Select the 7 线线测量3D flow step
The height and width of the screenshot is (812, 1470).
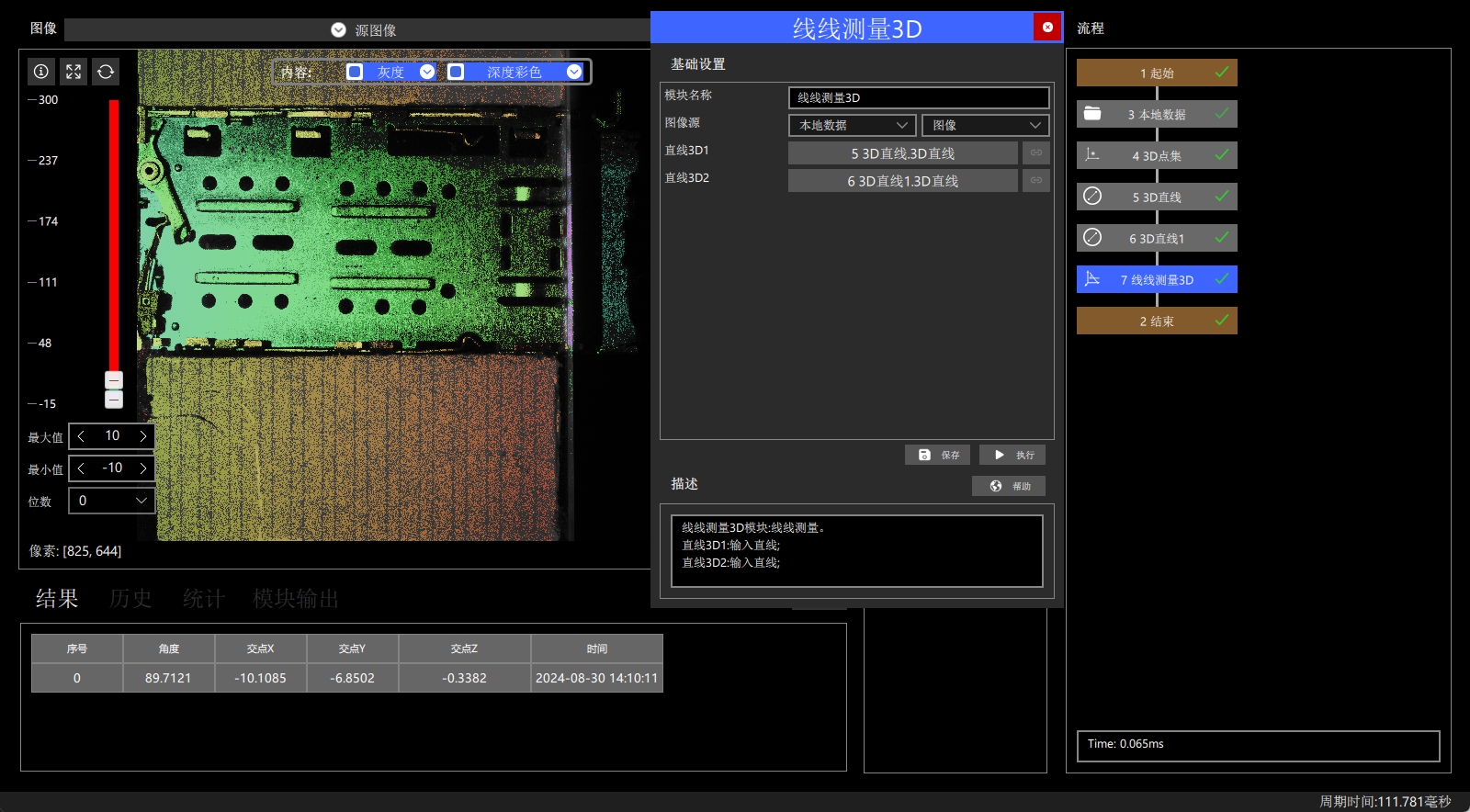[1157, 279]
